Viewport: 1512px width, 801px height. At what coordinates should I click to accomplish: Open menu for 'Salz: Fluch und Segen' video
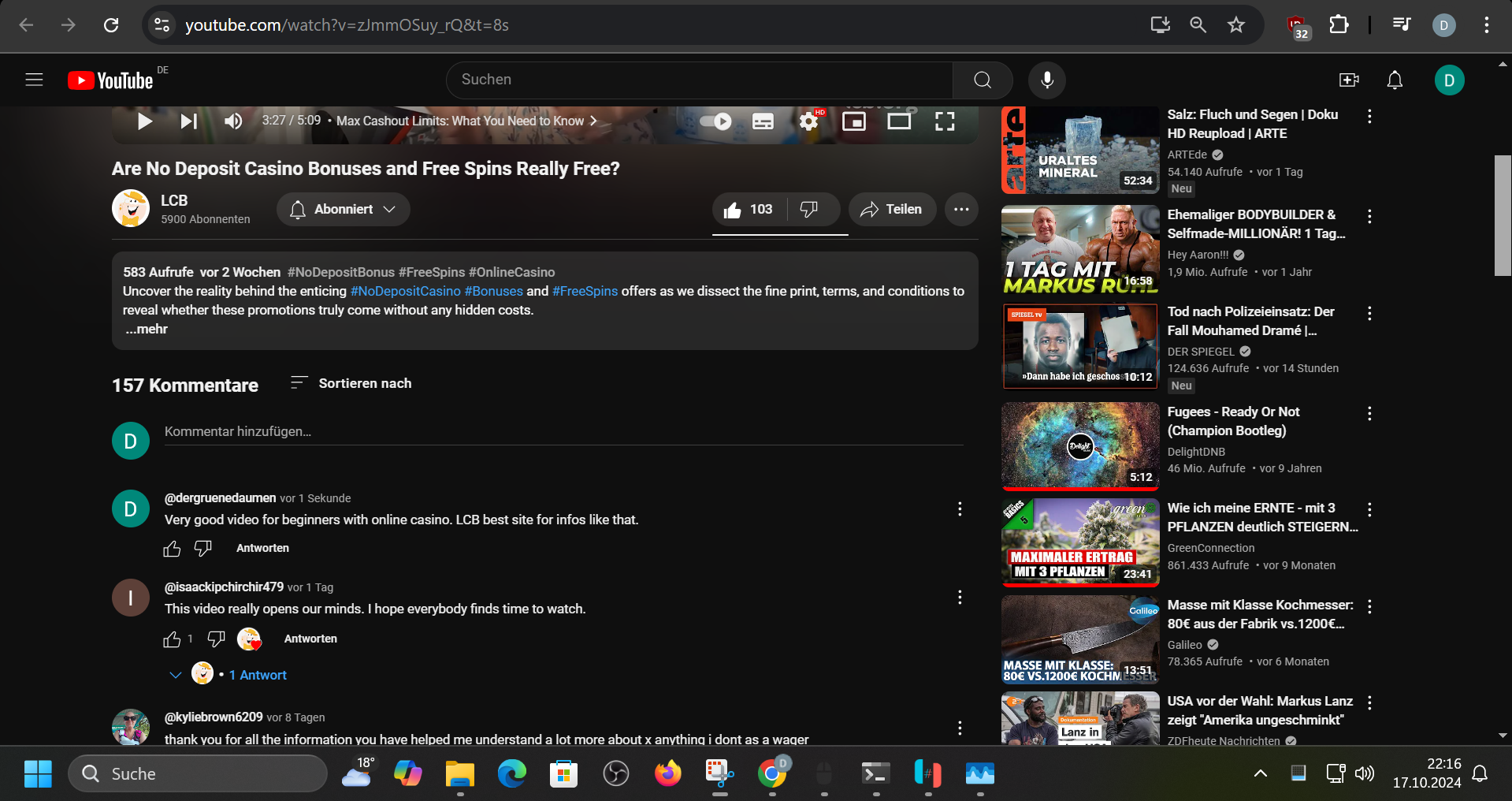tap(1369, 117)
